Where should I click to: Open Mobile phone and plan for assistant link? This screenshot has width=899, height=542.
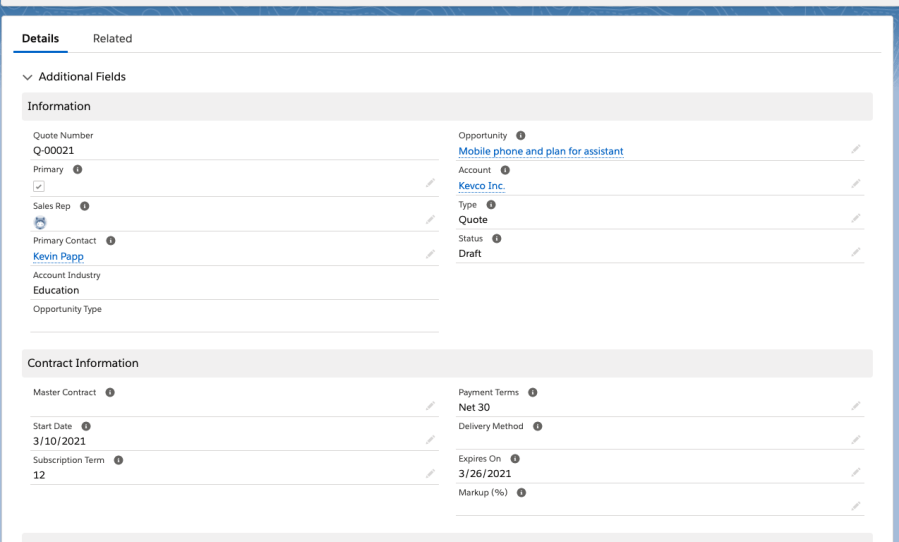[540, 151]
